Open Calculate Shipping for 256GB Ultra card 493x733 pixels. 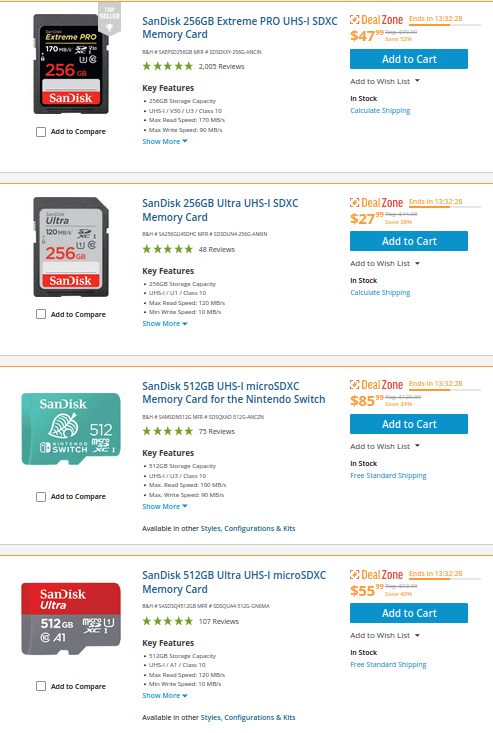point(380,293)
